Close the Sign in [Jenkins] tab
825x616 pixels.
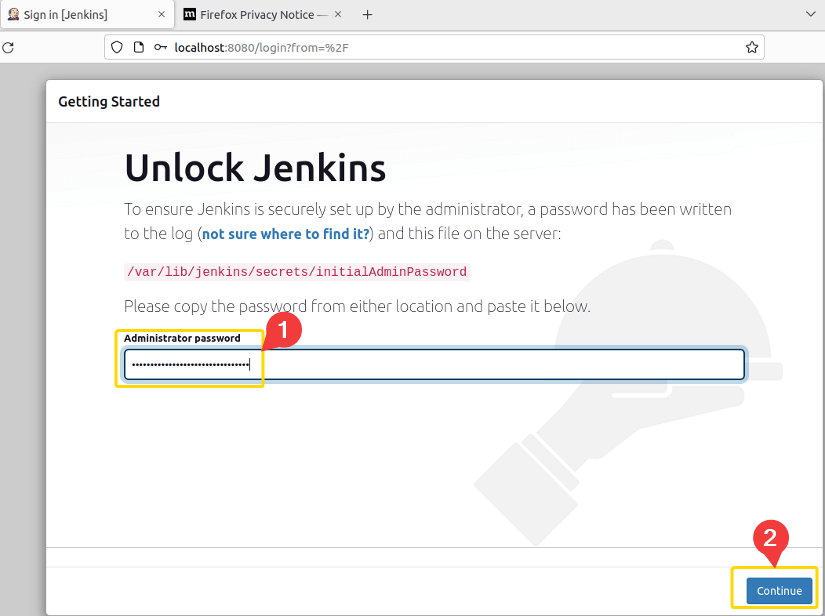pos(160,15)
